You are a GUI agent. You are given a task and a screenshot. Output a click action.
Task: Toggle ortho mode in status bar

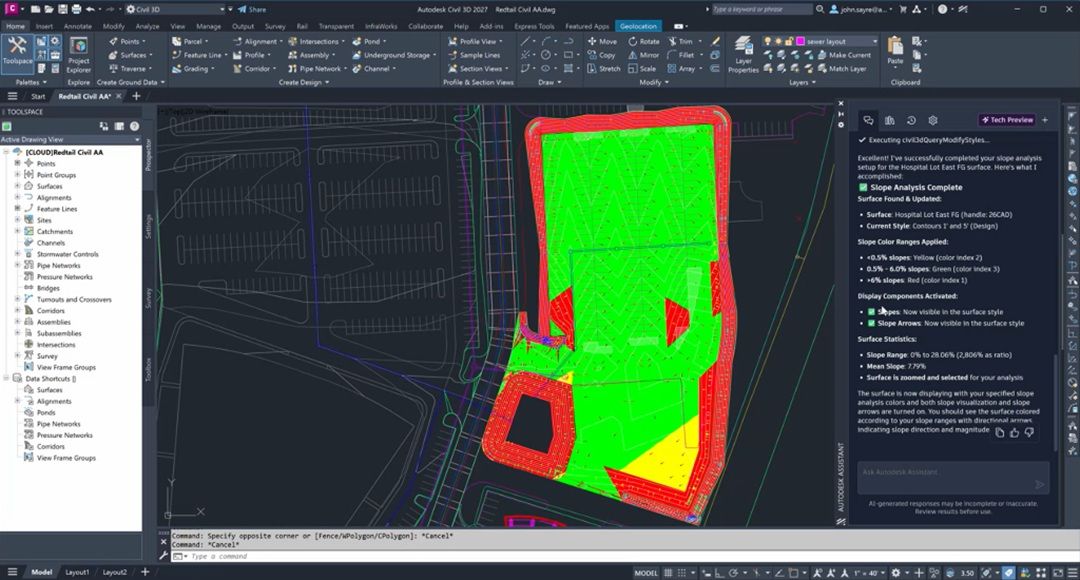[x=719, y=572]
